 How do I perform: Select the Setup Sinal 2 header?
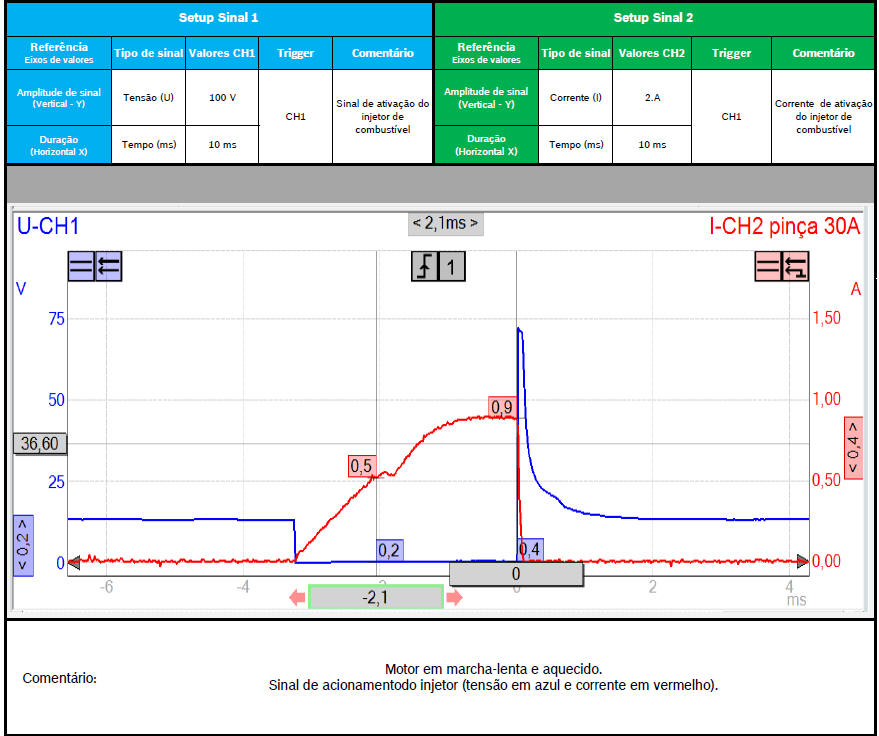(653, 18)
